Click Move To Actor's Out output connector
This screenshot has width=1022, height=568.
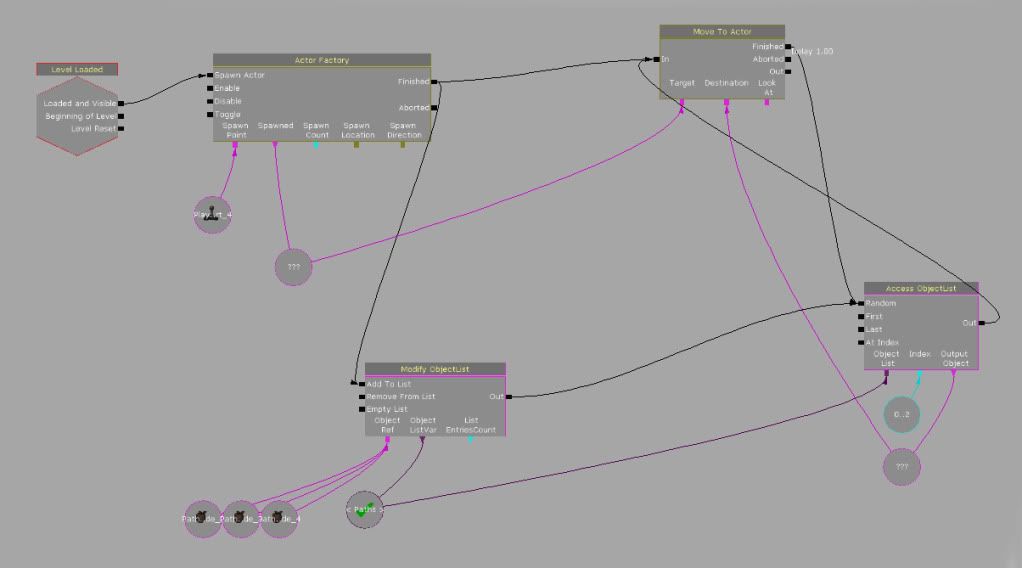point(788,72)
